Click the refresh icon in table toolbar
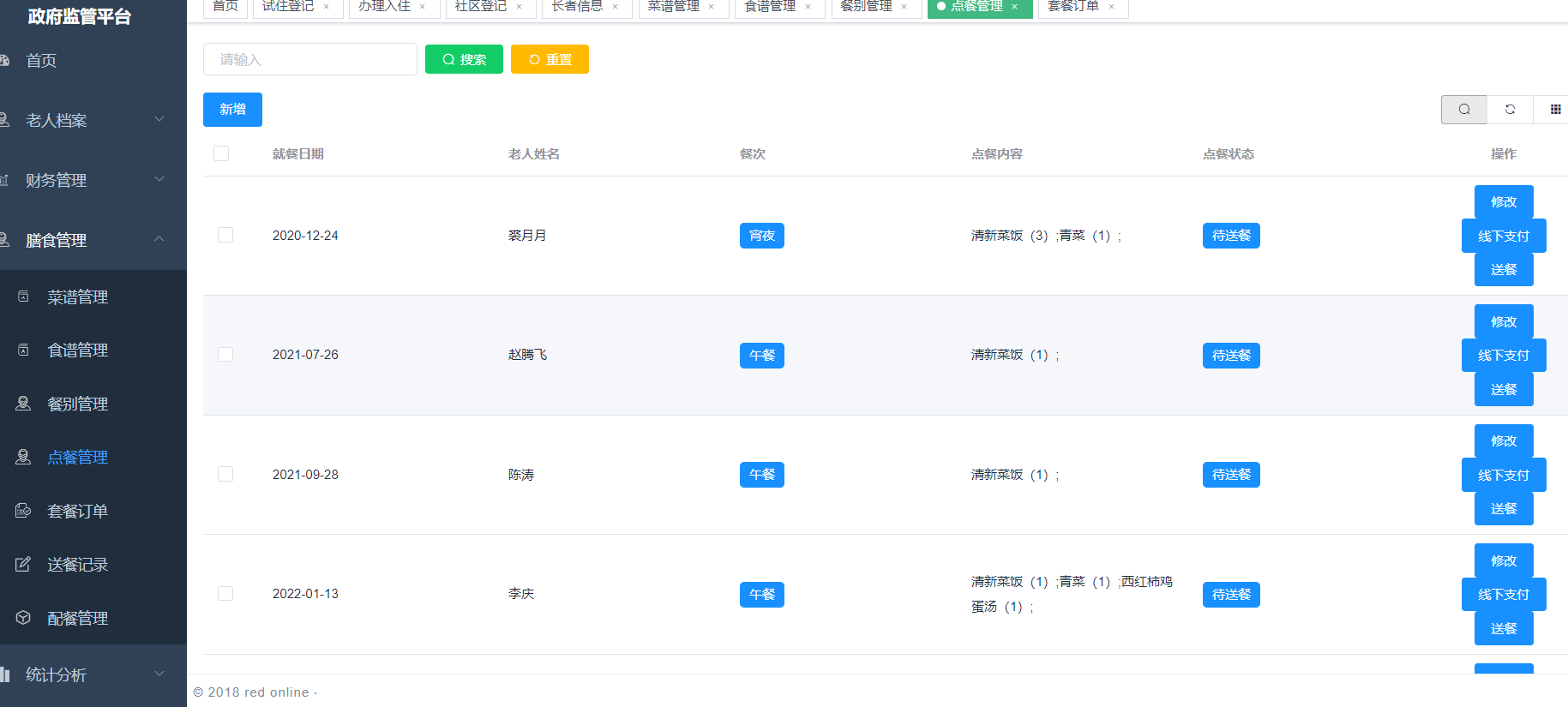The height and width of the screenshot is (707, 1568). 1510,110
